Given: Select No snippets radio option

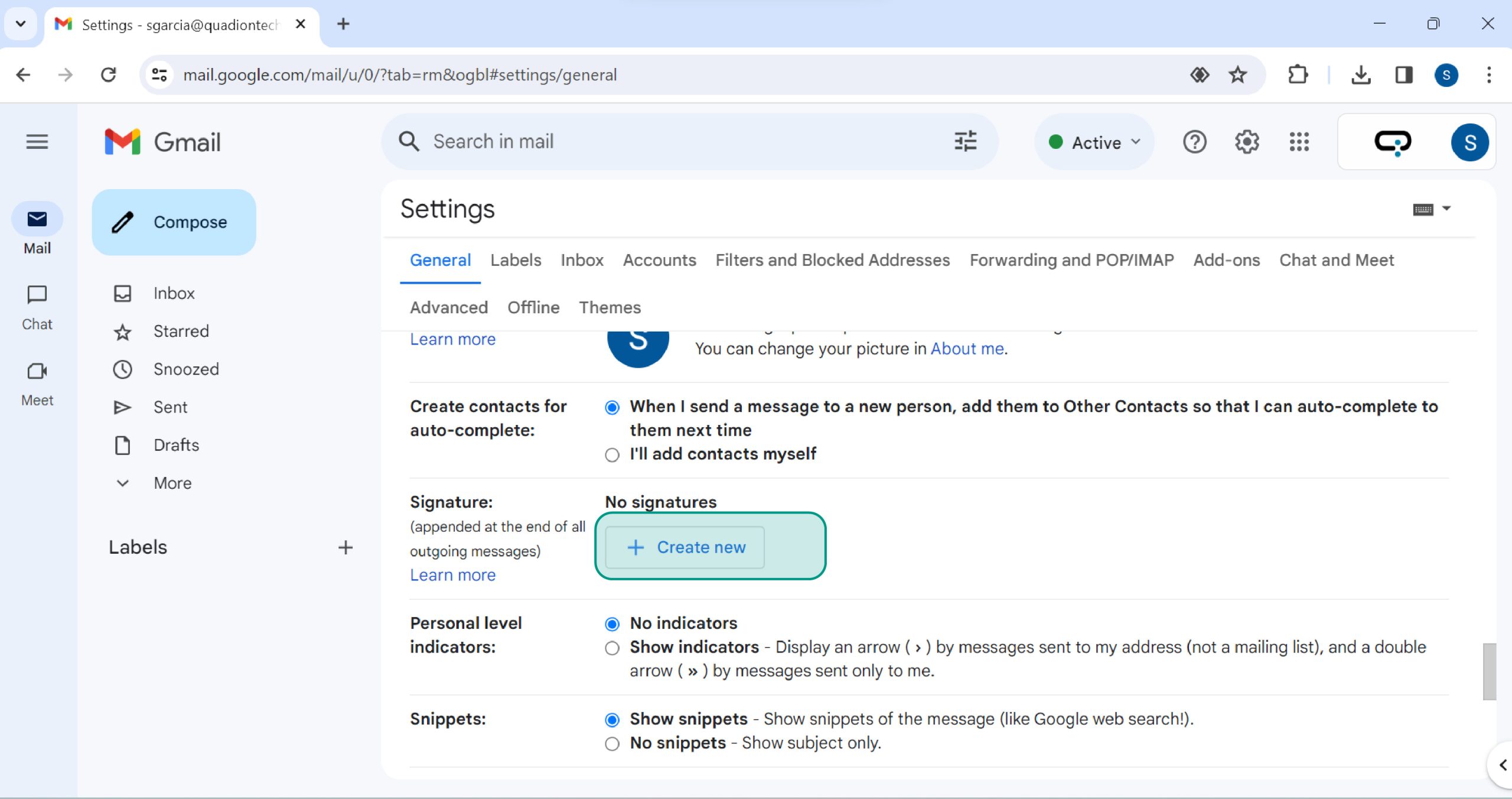Looking at the screenshot, I should (612, 744).
